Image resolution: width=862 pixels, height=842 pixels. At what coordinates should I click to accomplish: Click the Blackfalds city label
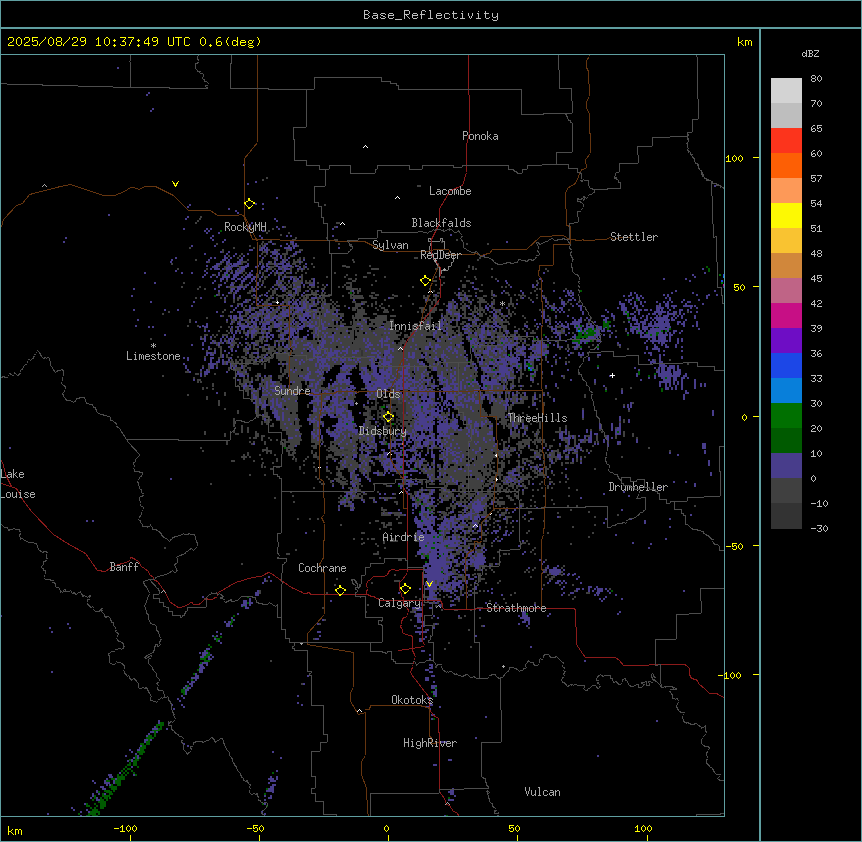pyautogui.click(x=441, y=223)
